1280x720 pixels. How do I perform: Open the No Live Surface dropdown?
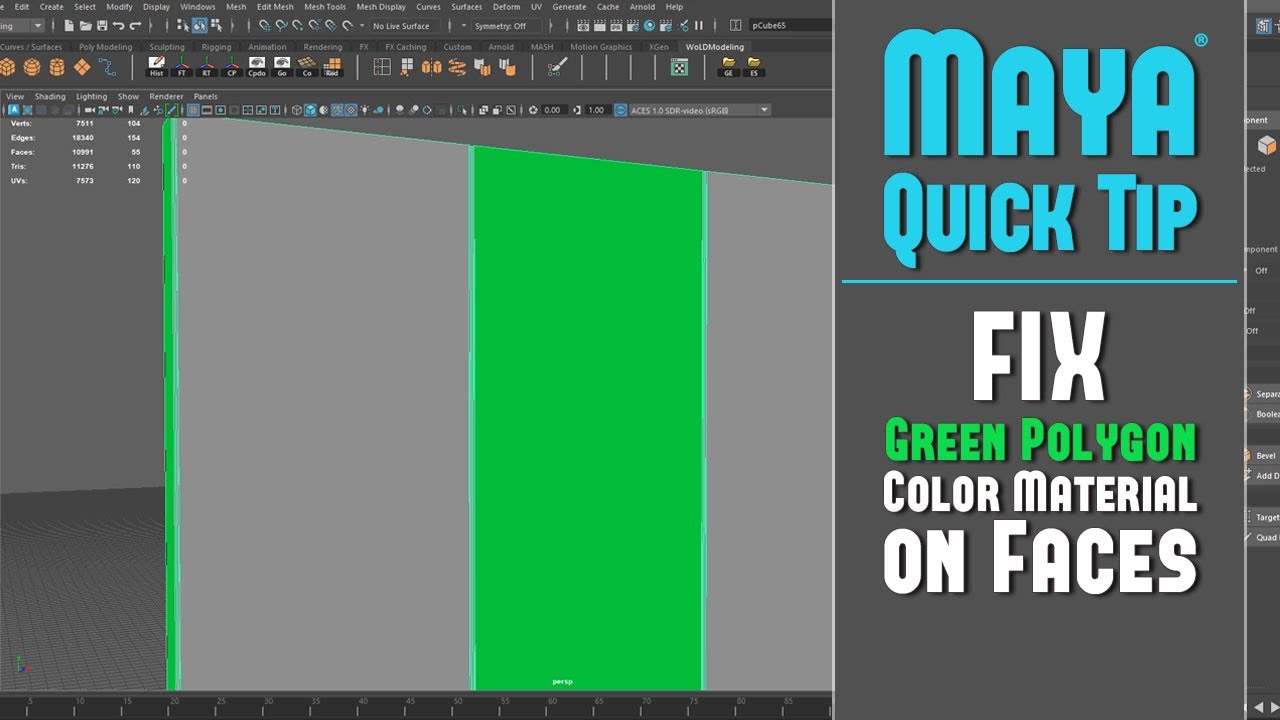point(405,26)
